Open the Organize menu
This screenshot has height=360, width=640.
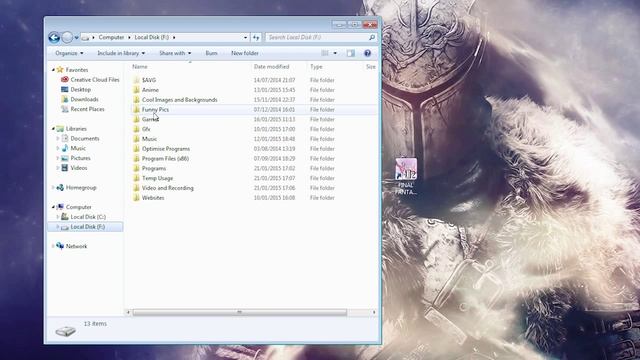(x=69, y=53)
